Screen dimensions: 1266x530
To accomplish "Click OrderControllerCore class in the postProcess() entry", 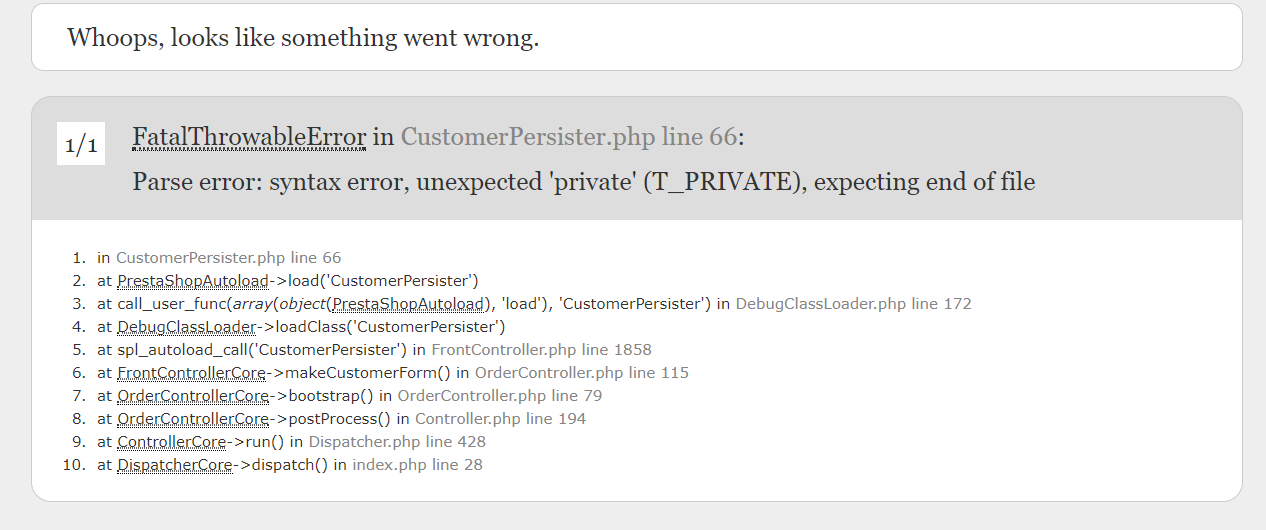I will (x=193, y=419).
